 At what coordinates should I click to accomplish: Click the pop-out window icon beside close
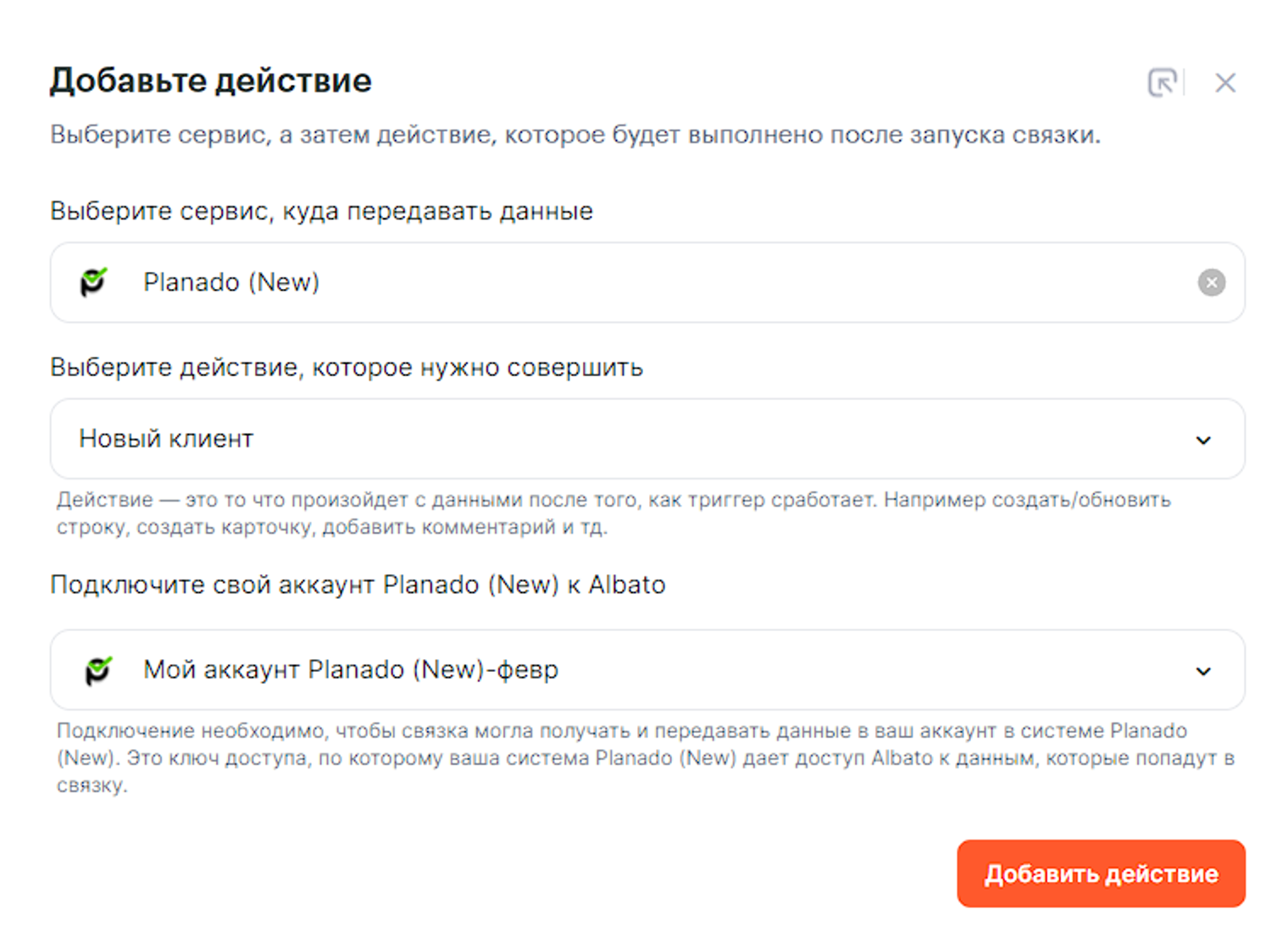tap(1162, 82)
